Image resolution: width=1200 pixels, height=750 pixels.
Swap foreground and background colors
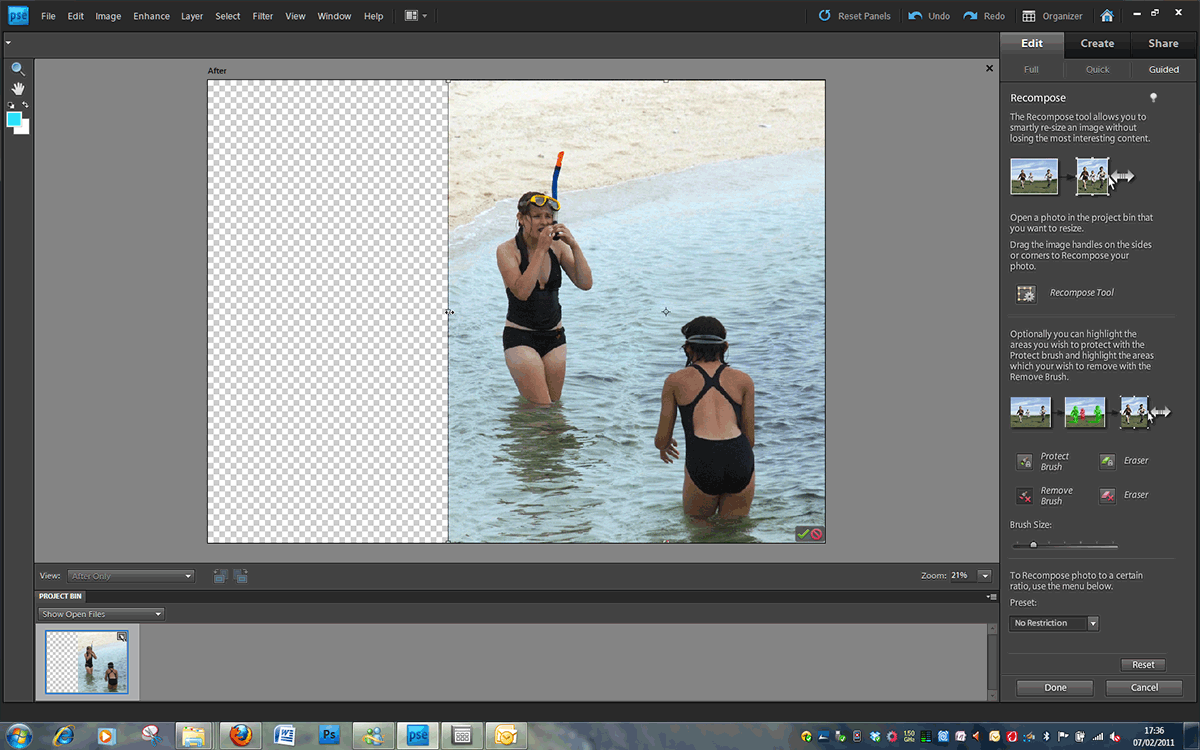point(25,105)
